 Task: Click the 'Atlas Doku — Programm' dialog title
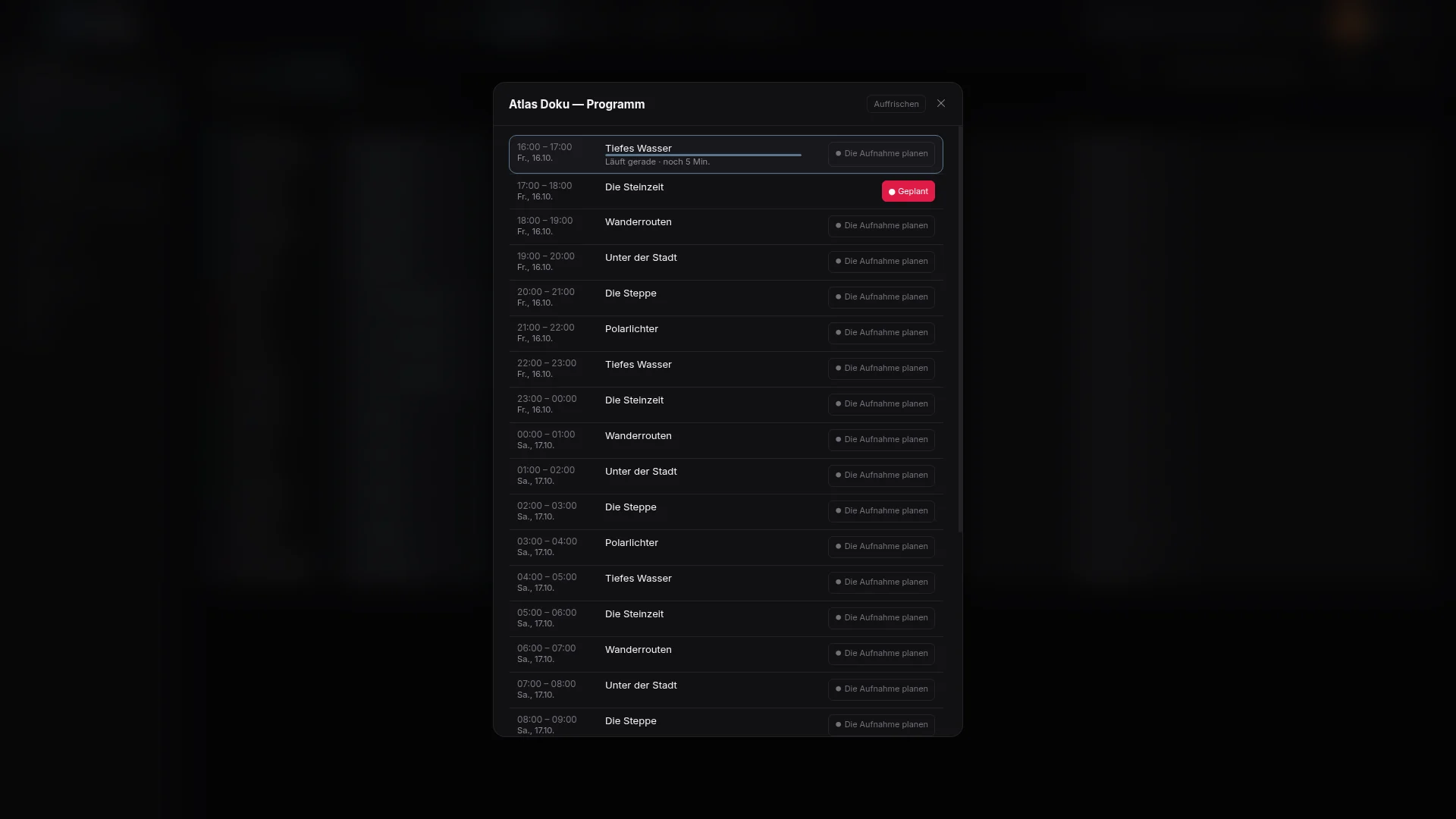577,105
